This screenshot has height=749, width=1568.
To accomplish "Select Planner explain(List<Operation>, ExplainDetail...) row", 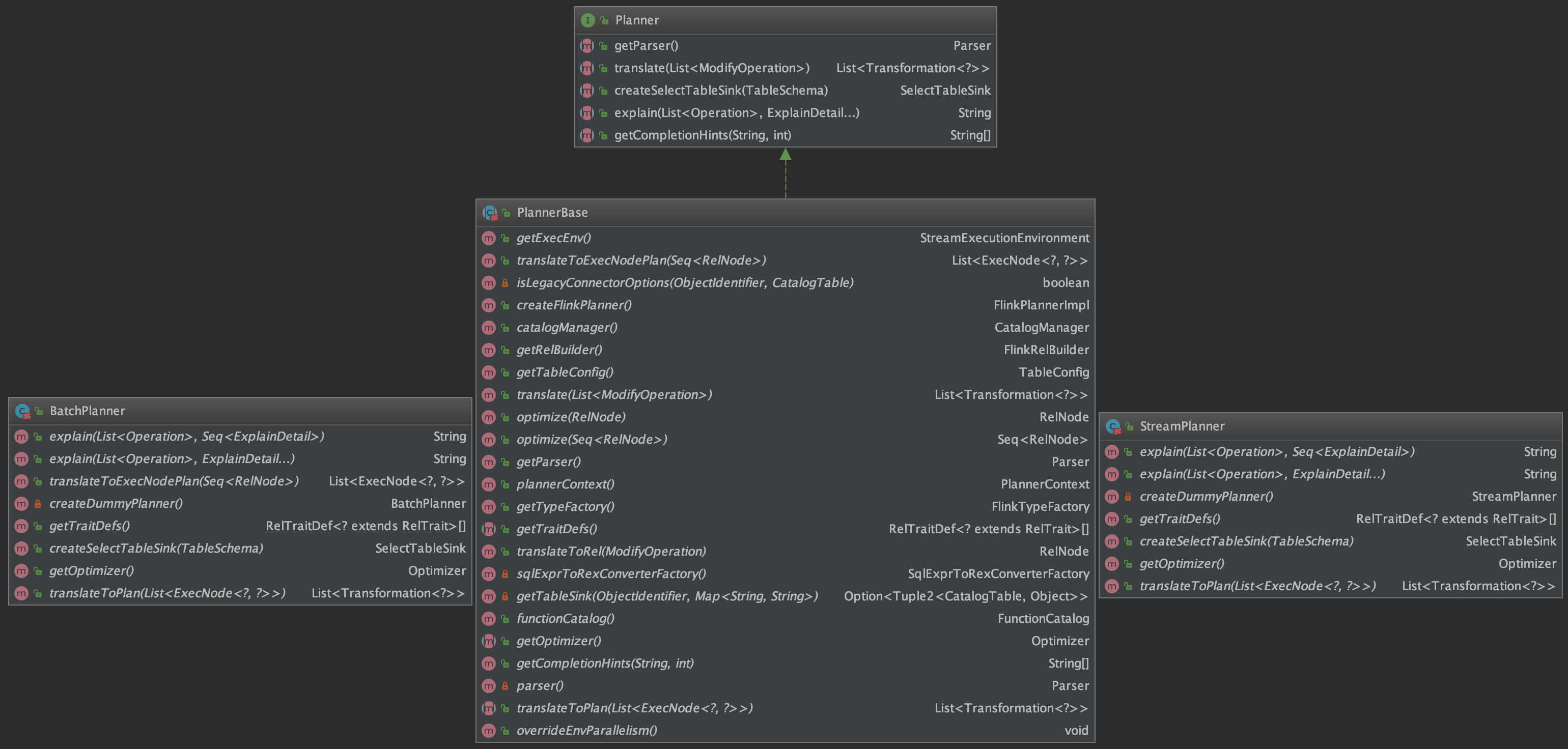I will coord(785,112).
